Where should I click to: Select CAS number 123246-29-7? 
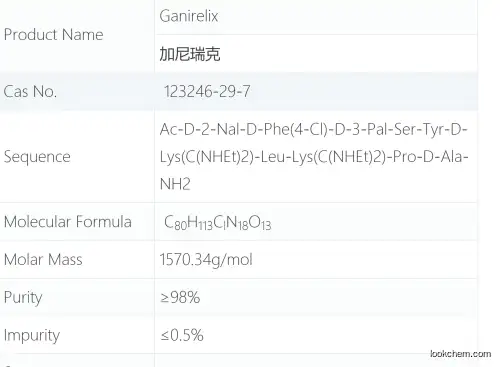coord(207,91)
